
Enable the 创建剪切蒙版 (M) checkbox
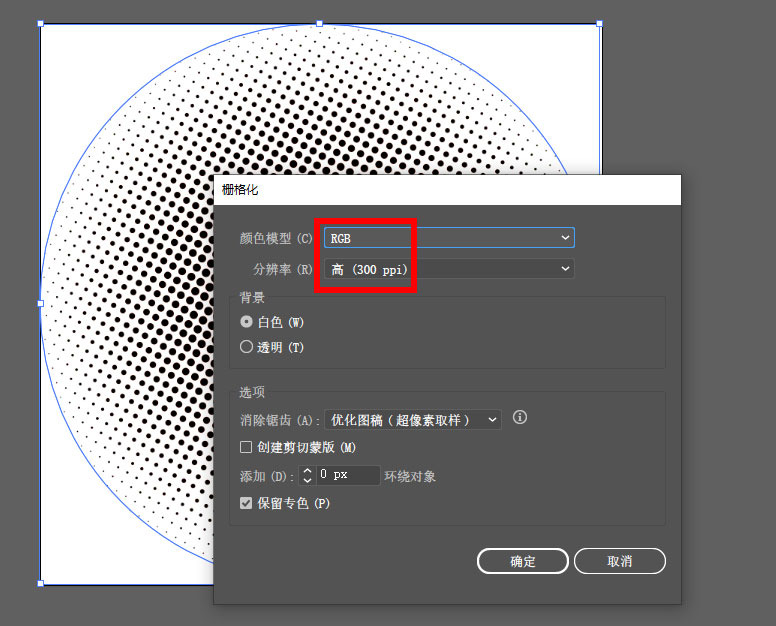click(245, 447)
